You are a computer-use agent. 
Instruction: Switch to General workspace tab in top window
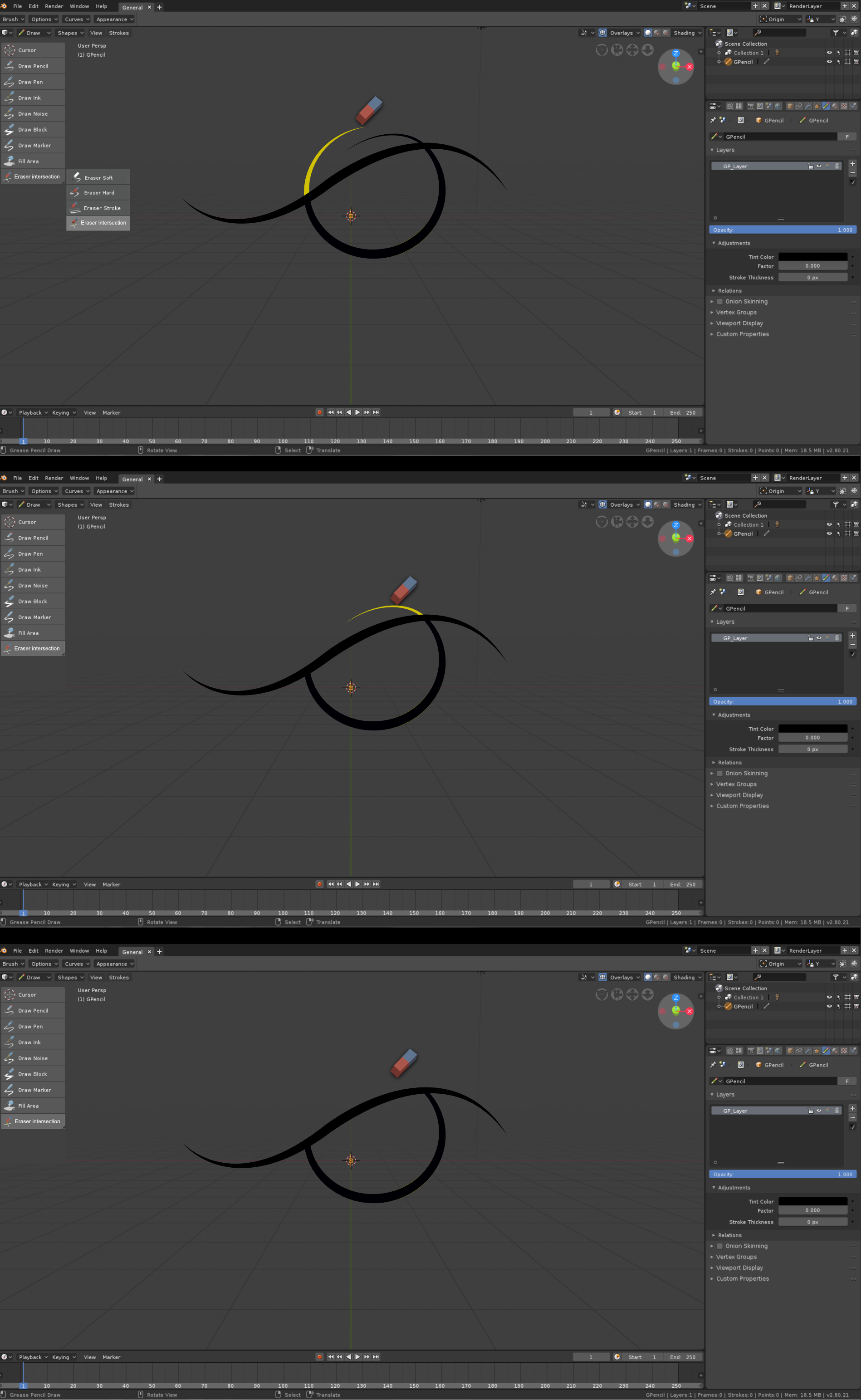tap(132, 7)
